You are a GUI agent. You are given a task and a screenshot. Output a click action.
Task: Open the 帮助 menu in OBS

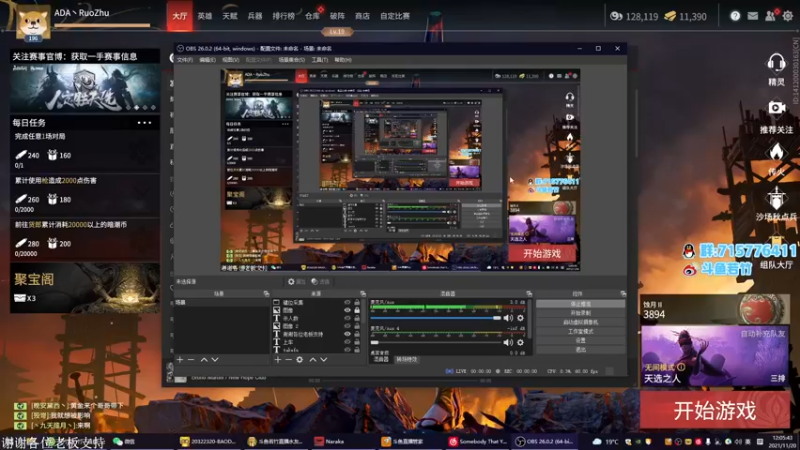point(342,60)
